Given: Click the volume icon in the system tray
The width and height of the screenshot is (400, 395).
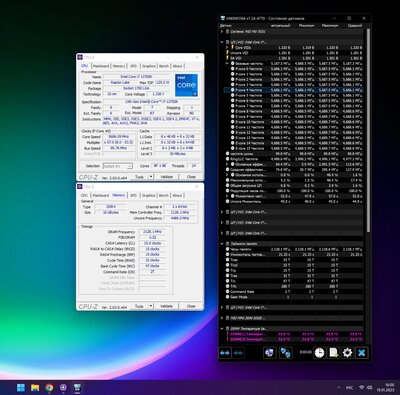Looking at the screenshot, I should [369, 388].
